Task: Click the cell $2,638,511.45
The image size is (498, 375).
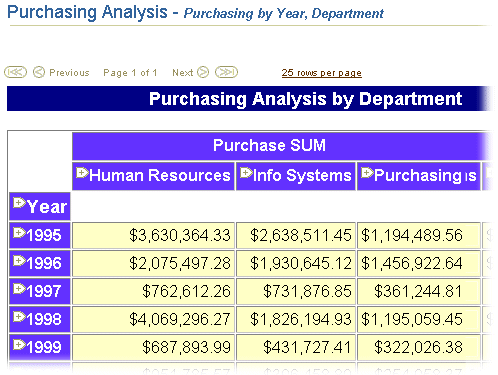Action: (296, 235)
